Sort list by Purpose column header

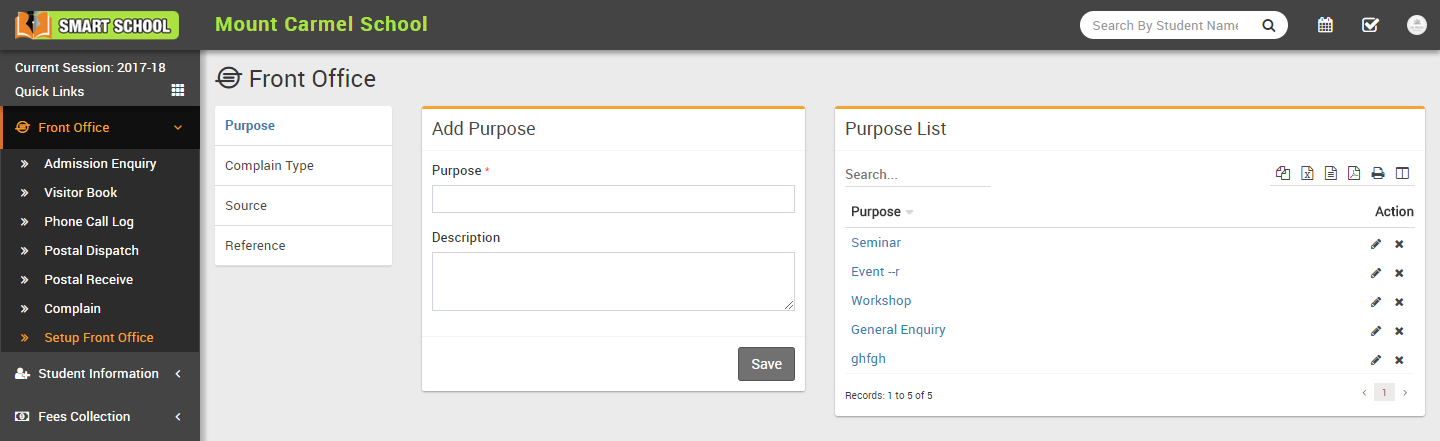876,211
